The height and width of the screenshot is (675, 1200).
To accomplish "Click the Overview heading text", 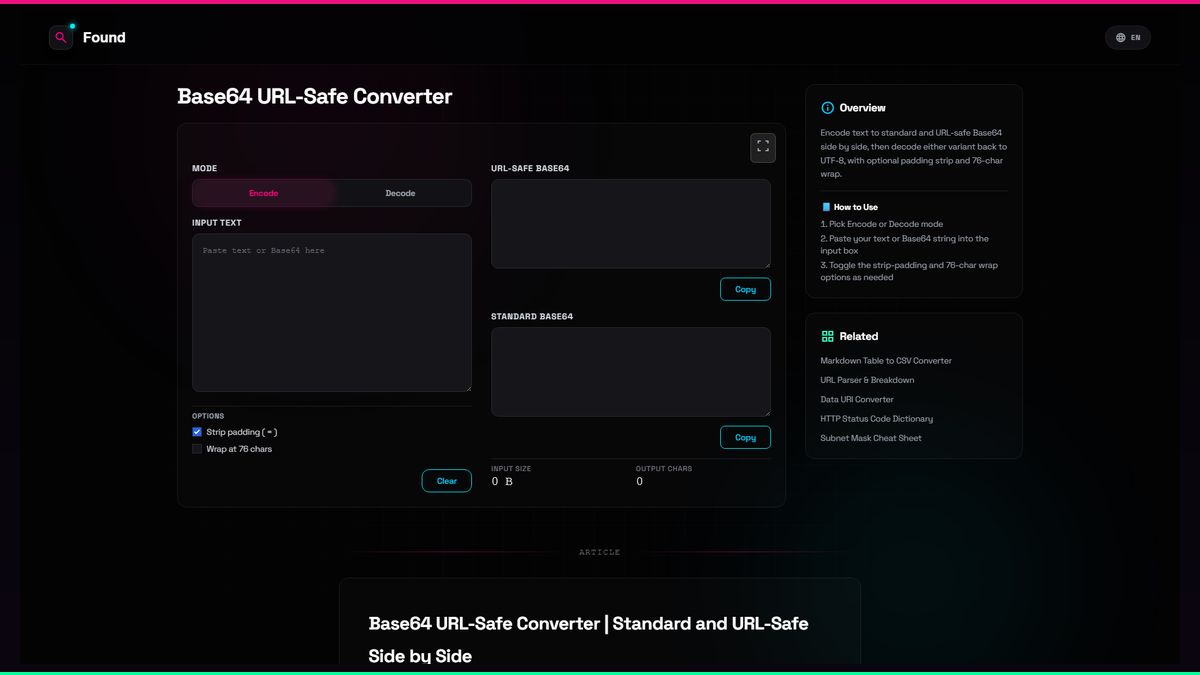I will coord(863,108).
